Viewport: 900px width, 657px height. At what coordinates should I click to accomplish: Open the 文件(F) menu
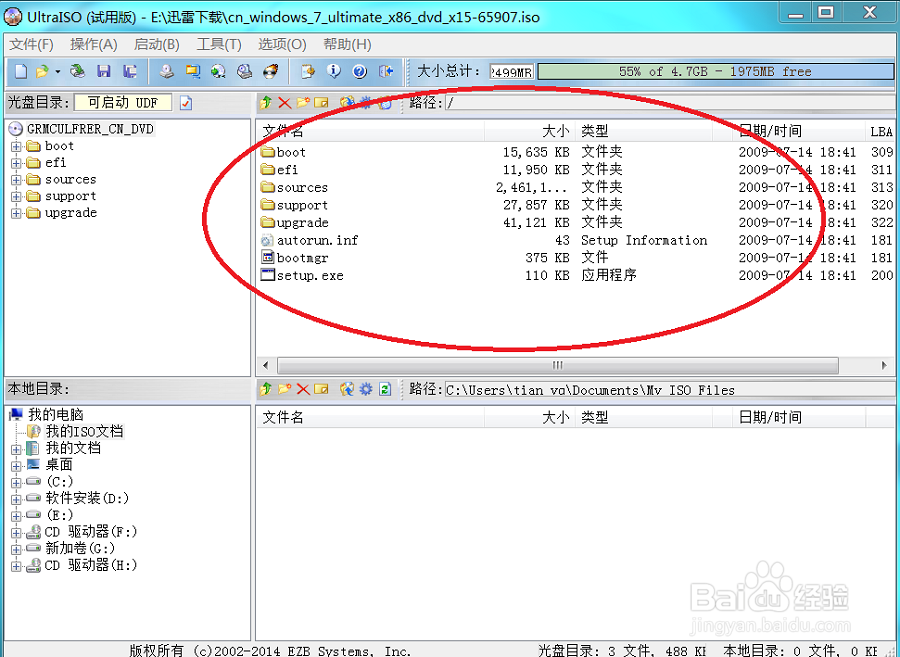click(x=32, y=44)
